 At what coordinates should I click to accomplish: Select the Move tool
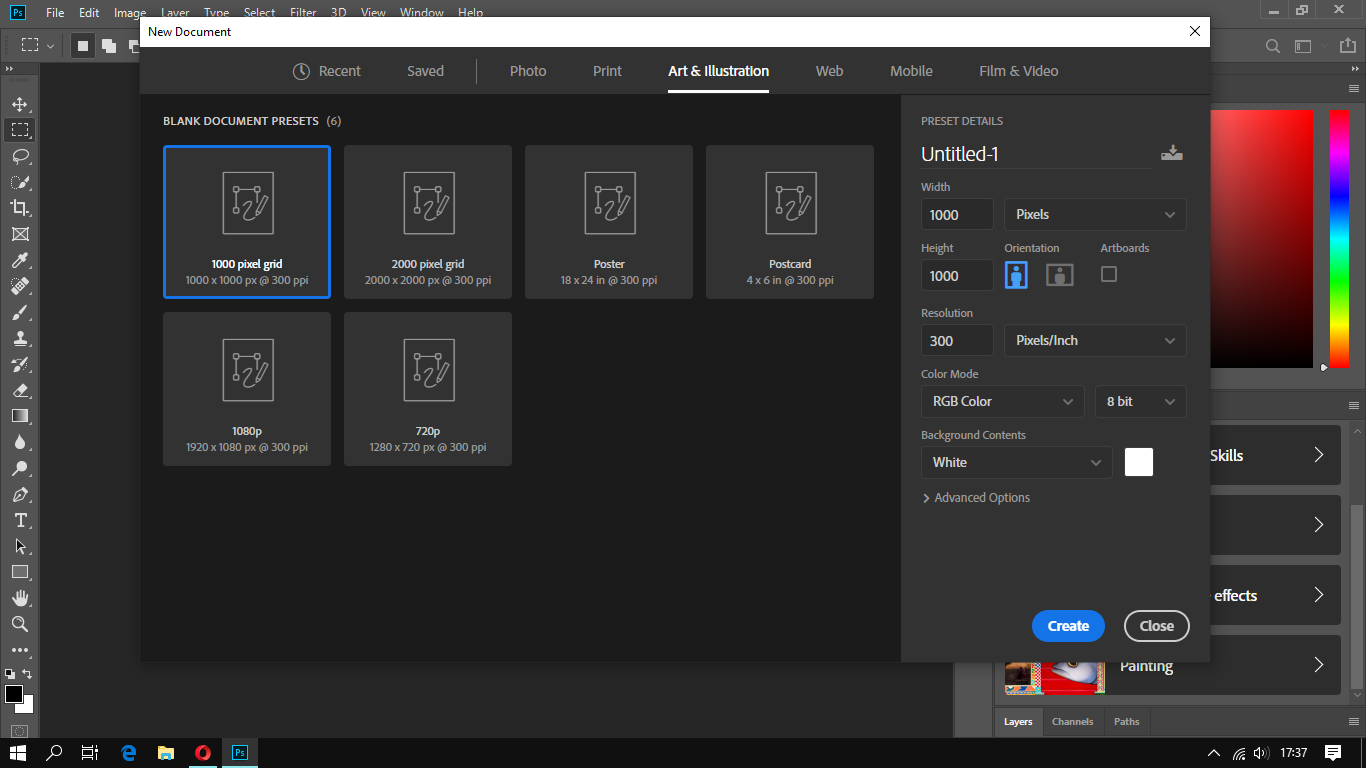[x=20, y=102]
